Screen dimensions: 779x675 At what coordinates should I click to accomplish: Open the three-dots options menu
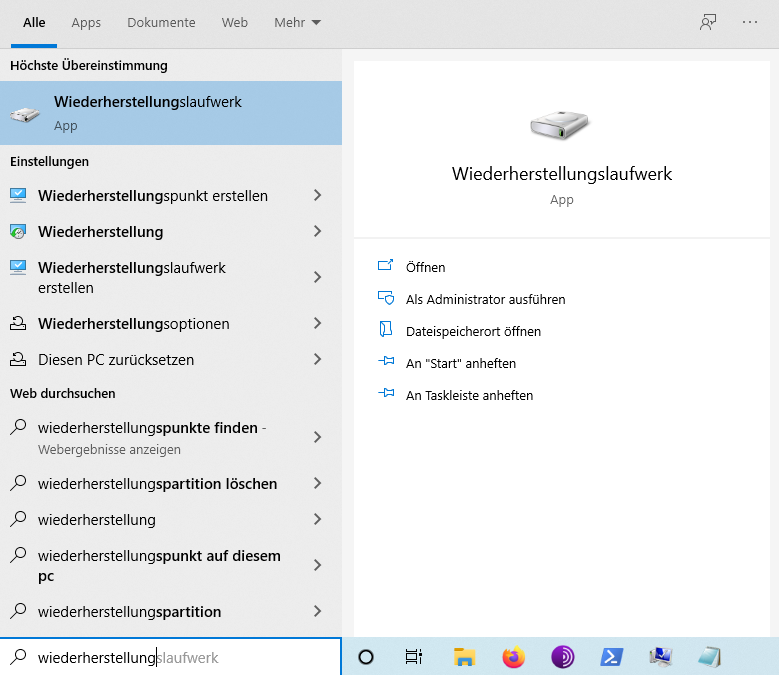(x=750, y=22)
